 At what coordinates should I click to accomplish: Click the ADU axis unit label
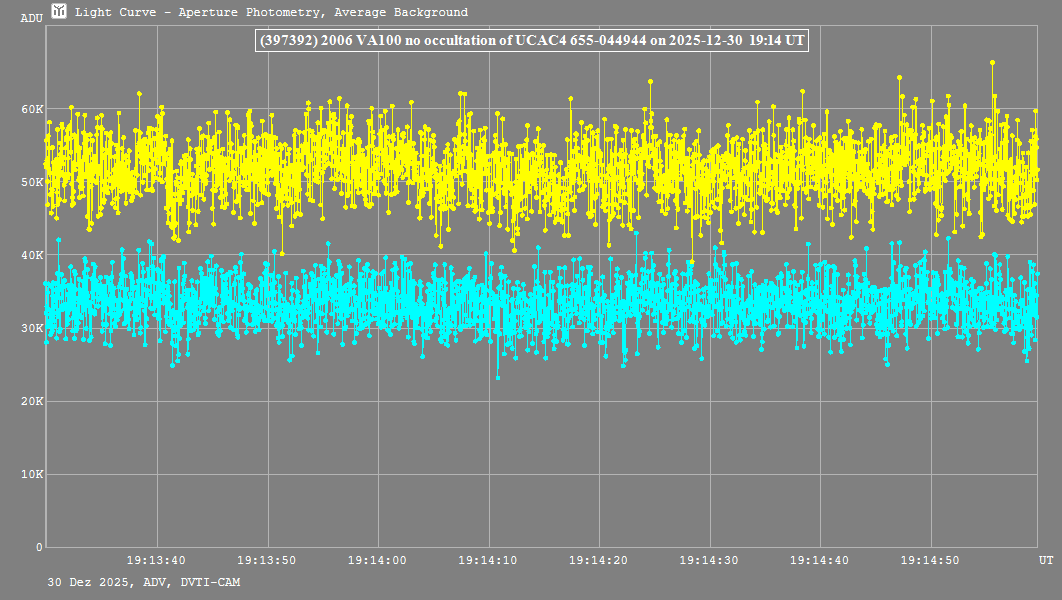point(31,18)
